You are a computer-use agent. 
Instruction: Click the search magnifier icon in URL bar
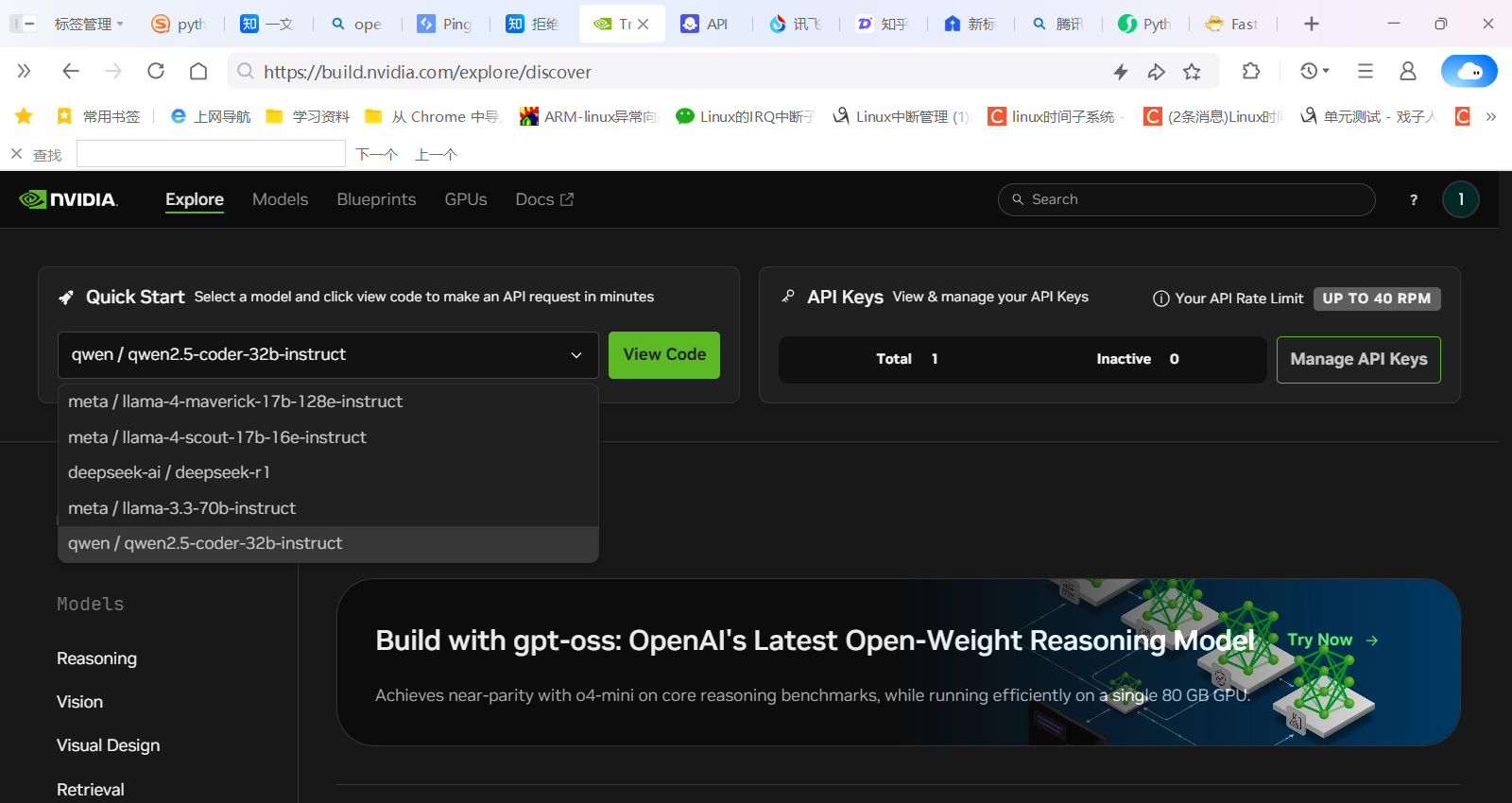point(245,71)
